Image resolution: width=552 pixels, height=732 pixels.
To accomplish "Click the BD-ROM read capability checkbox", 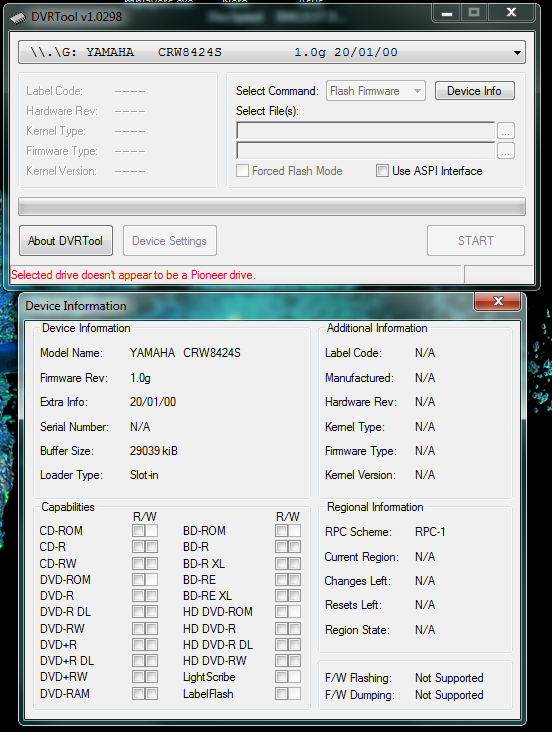I will pyautogui.click(x=282, y=531).
